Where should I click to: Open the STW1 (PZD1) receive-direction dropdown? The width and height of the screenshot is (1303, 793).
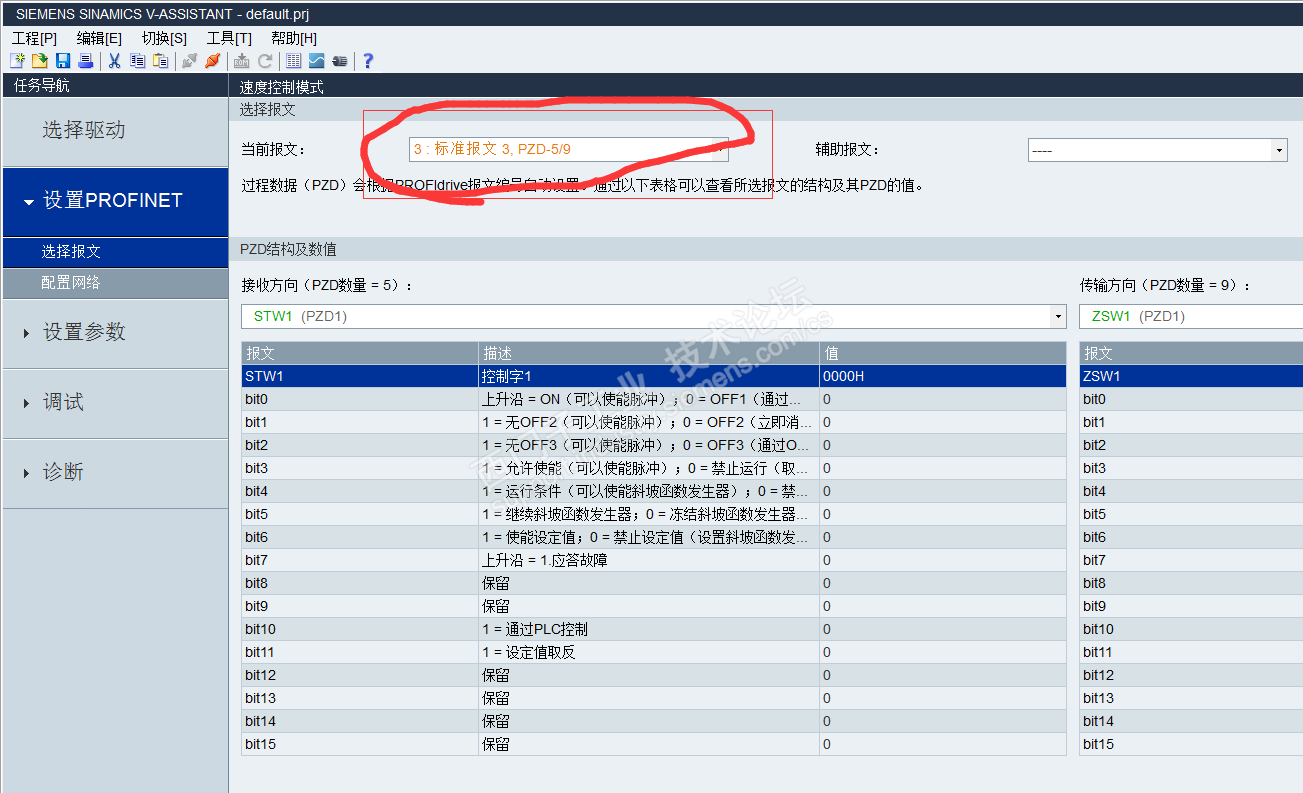(x=654, y=317)
